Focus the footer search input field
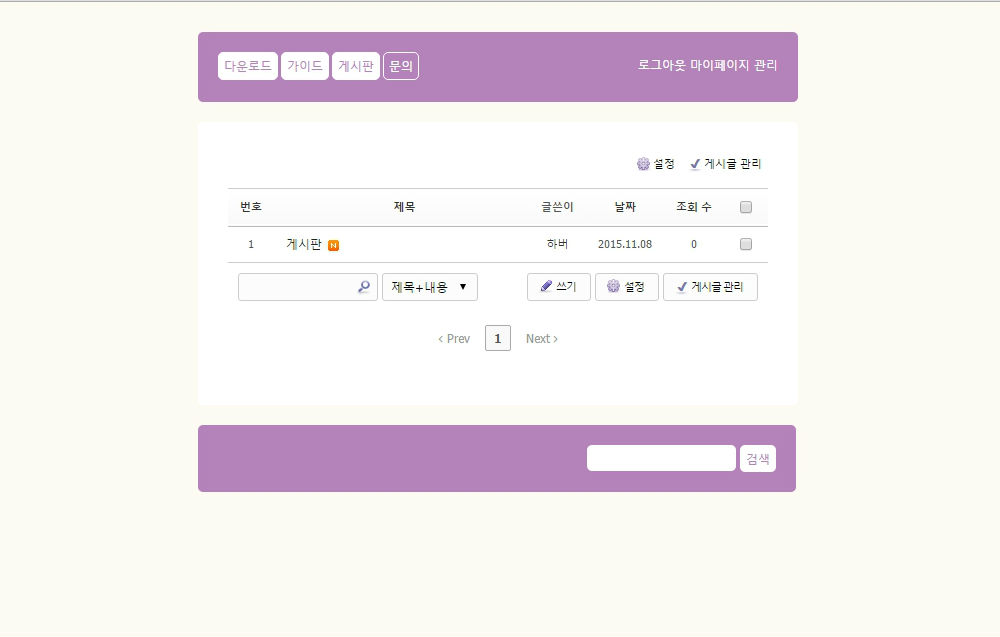The width and height of the screenshot is (1000, 637). tap(661, 458)
